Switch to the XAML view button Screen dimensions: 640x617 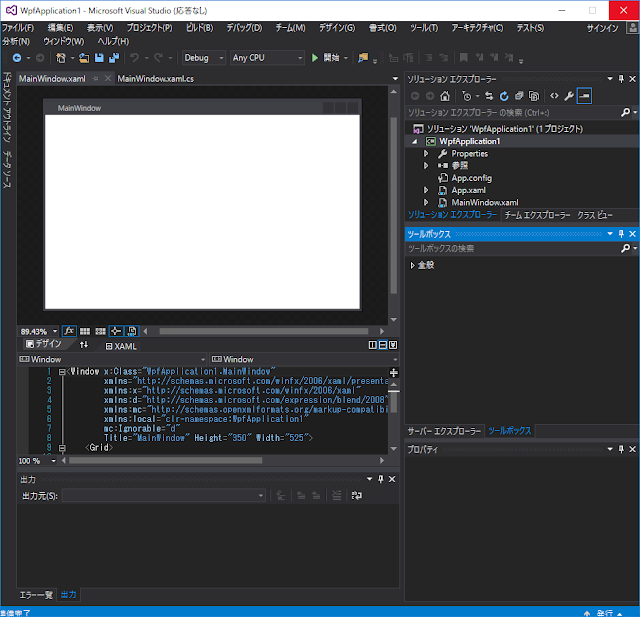[121, 346]
